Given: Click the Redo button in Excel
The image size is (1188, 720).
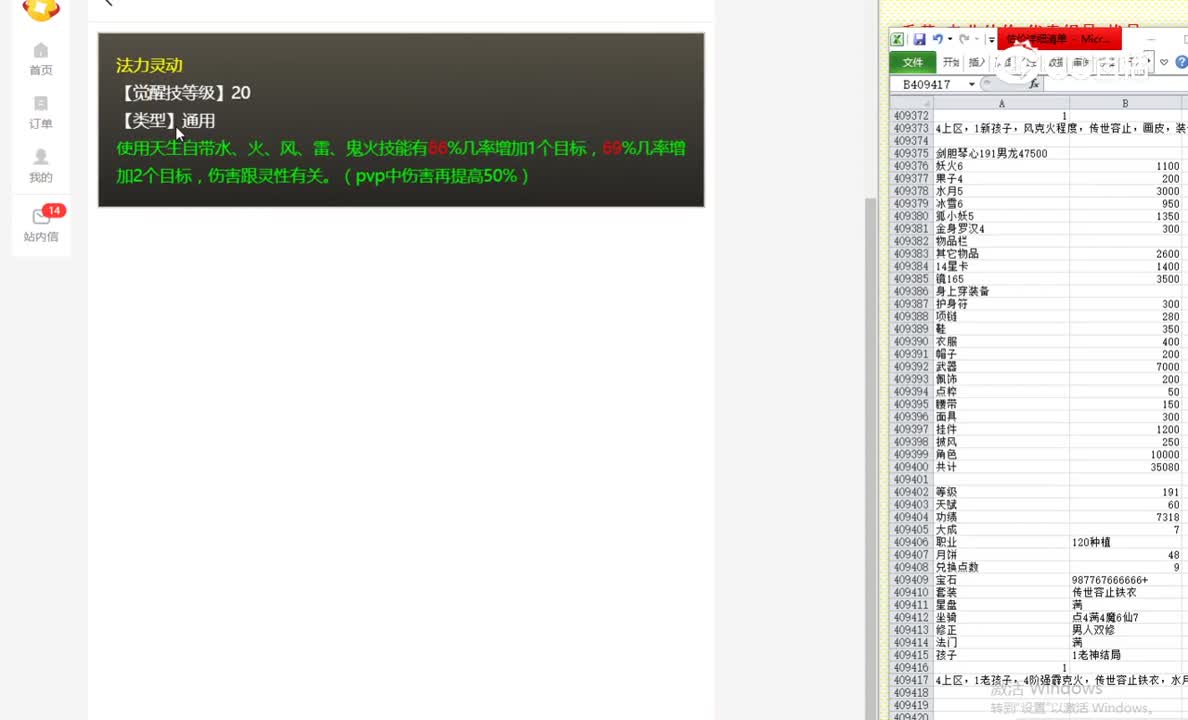Looking at the screenshot, I should coord(964,39).
